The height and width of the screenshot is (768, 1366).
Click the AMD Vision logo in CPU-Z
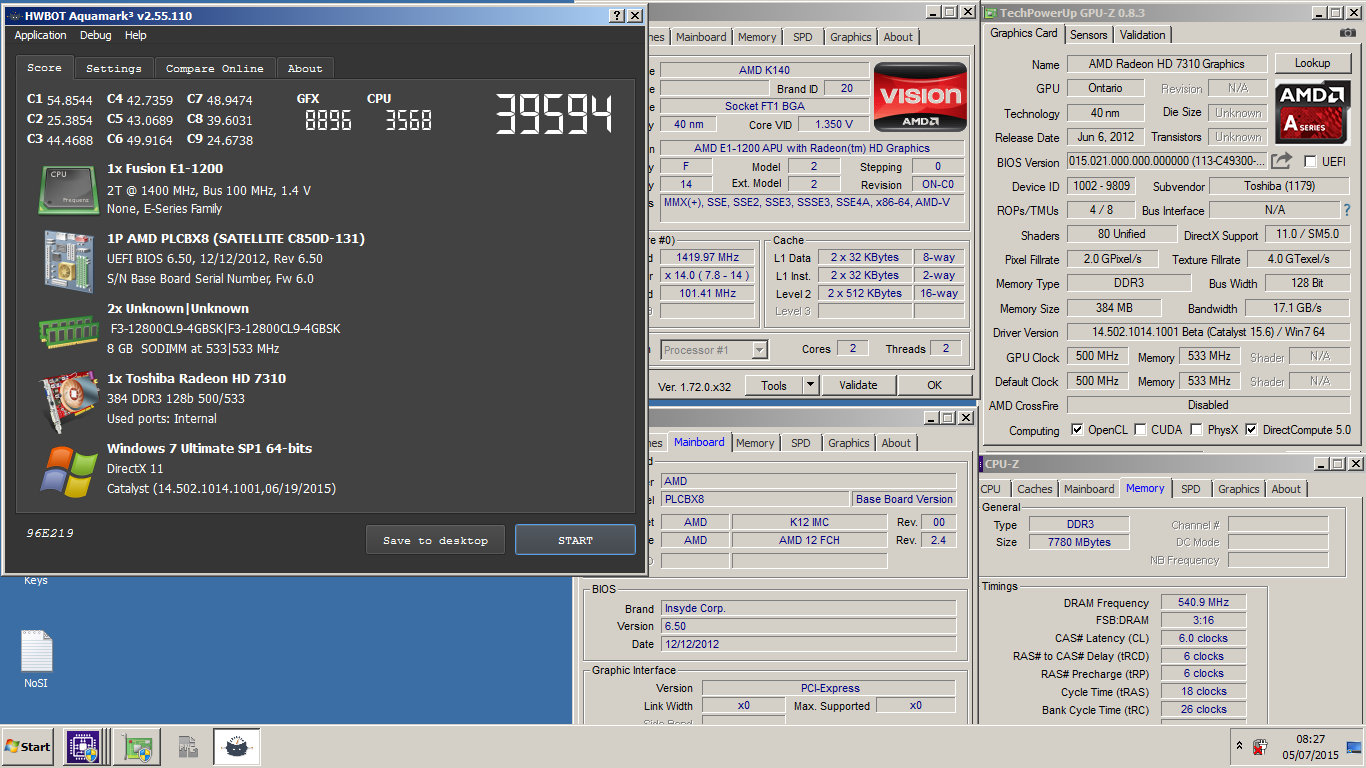(x=920, y=98)
